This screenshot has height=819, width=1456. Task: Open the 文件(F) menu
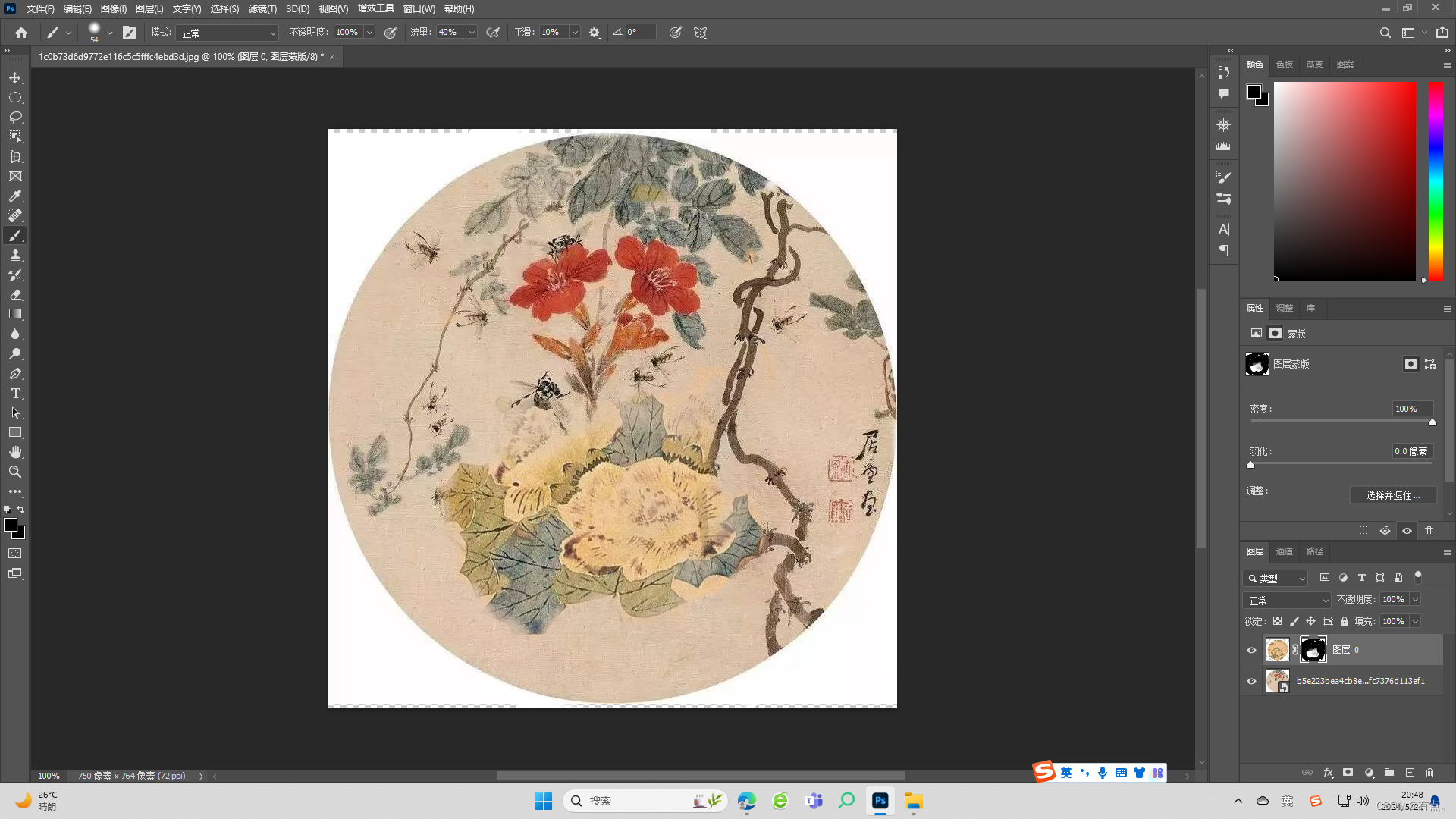(x=40, y=9)
